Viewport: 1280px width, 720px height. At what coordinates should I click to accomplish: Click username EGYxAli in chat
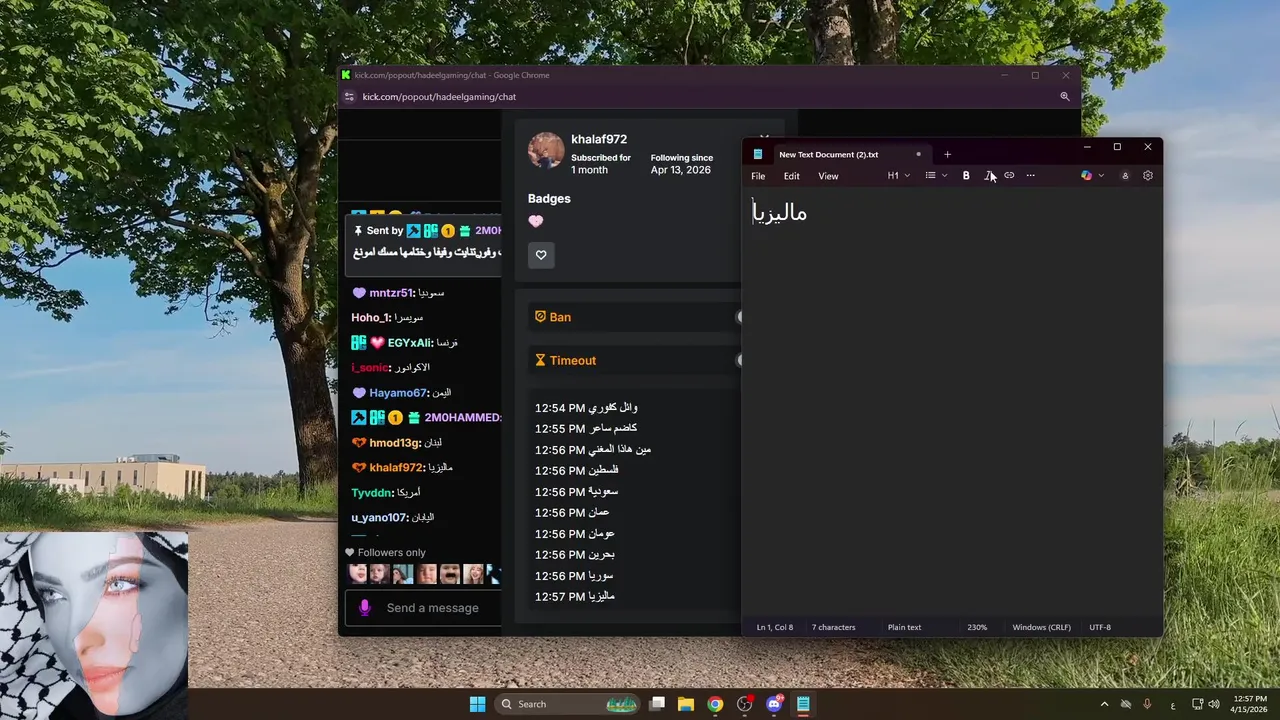409,343
